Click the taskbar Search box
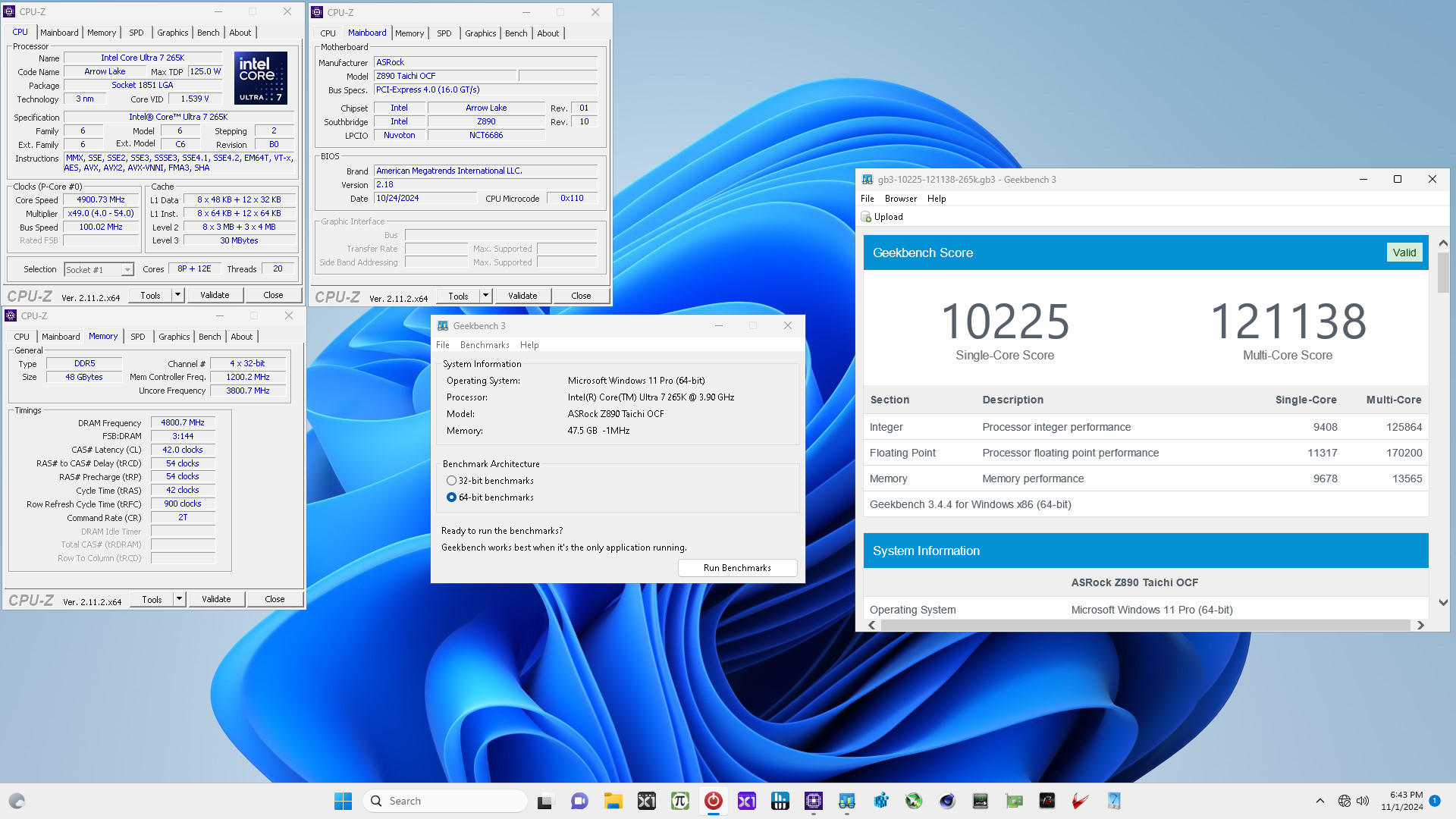This screenshot has height=819, width=1456. pos(446,801)
